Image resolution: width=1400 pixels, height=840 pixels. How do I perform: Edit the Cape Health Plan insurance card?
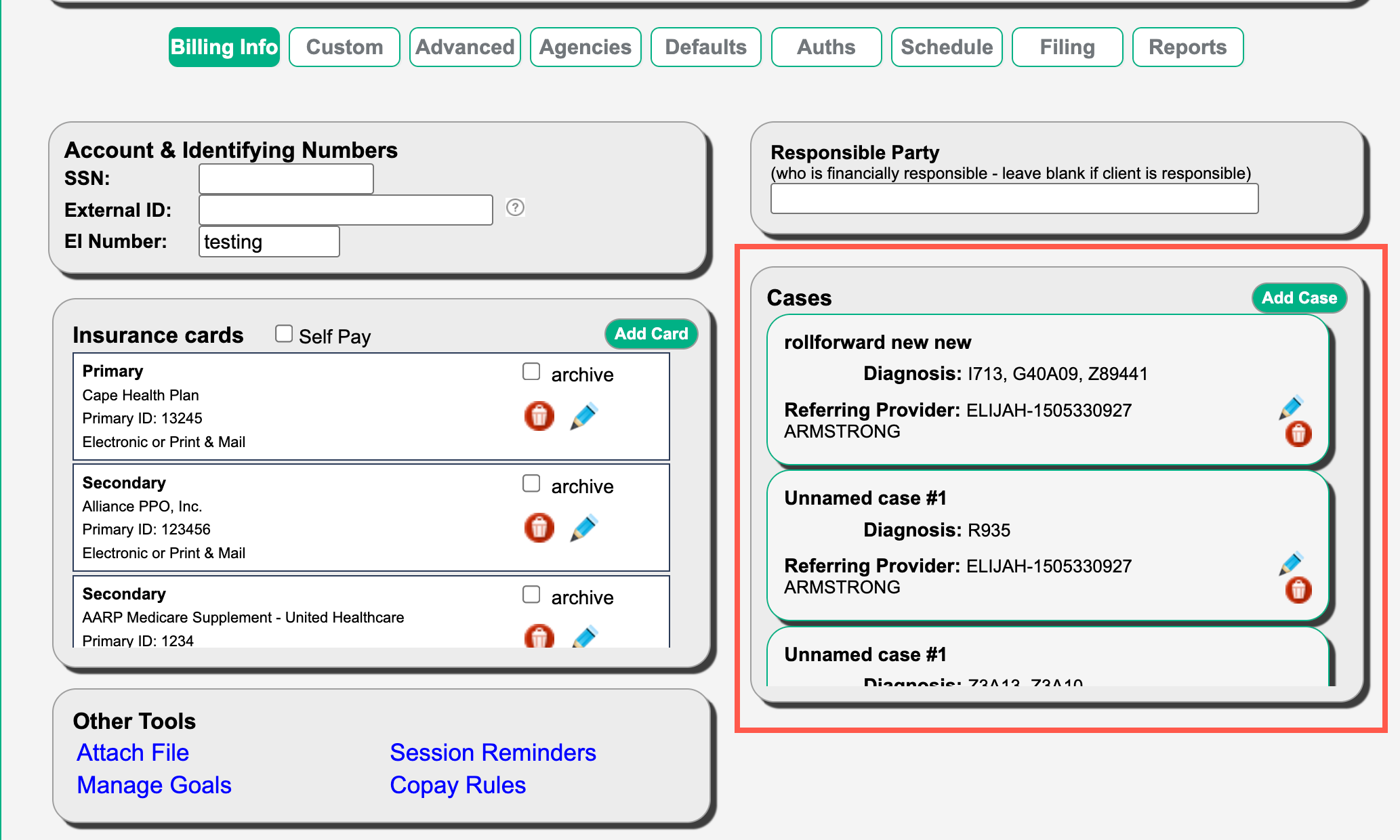click(583, 416)
